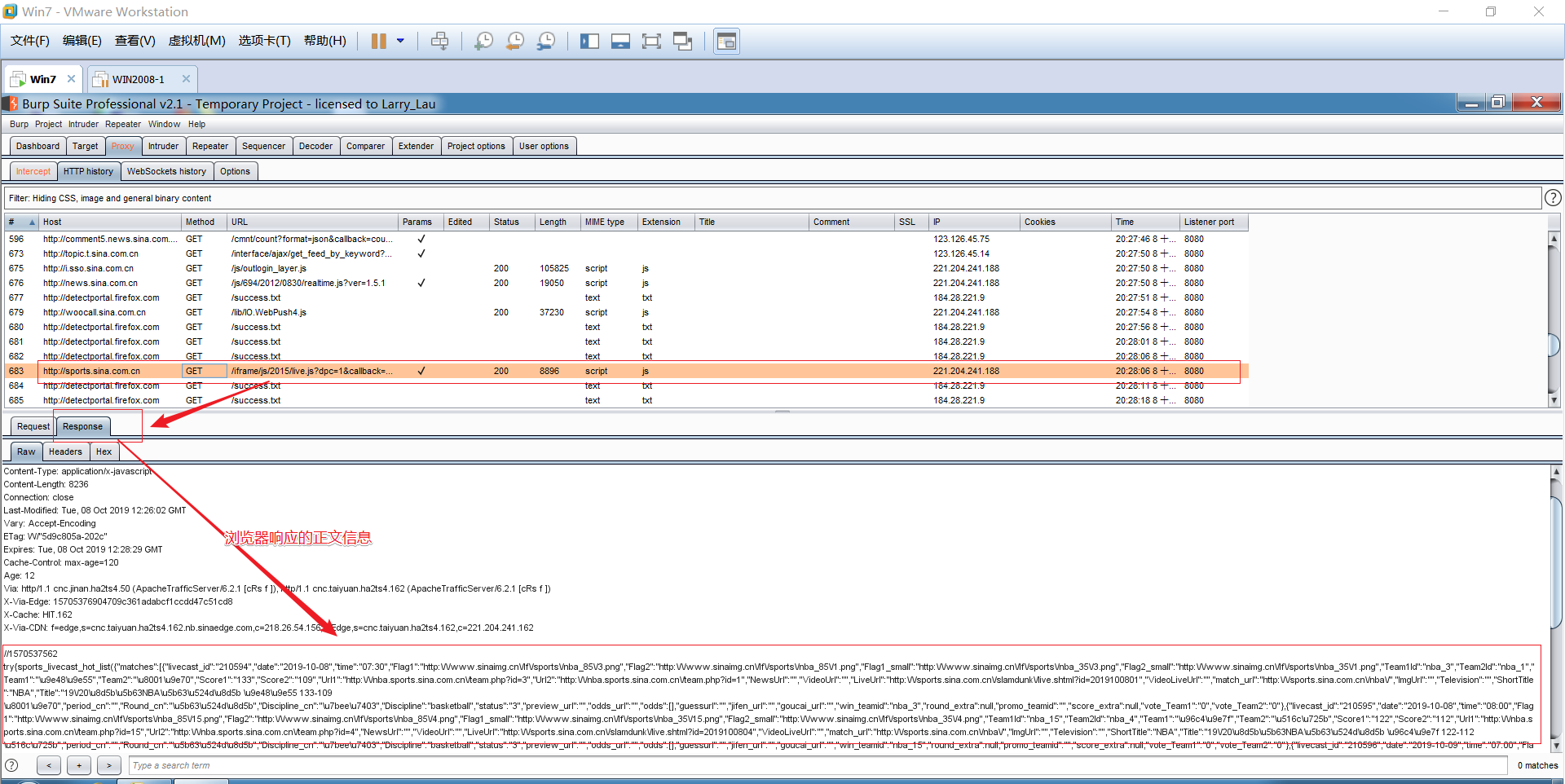
Task: Switch to the Request tab
Action: click(33, 426)
